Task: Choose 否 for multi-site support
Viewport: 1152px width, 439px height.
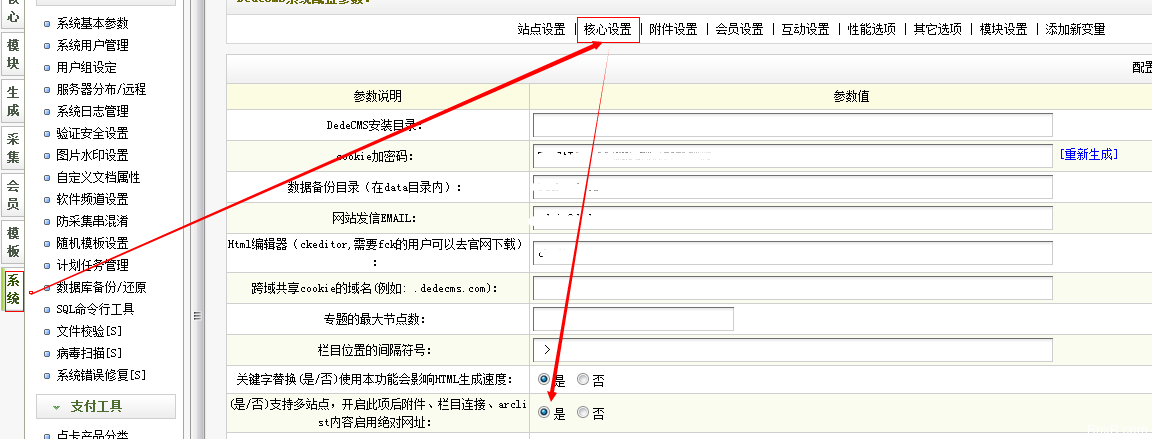Action: point(583,413)
